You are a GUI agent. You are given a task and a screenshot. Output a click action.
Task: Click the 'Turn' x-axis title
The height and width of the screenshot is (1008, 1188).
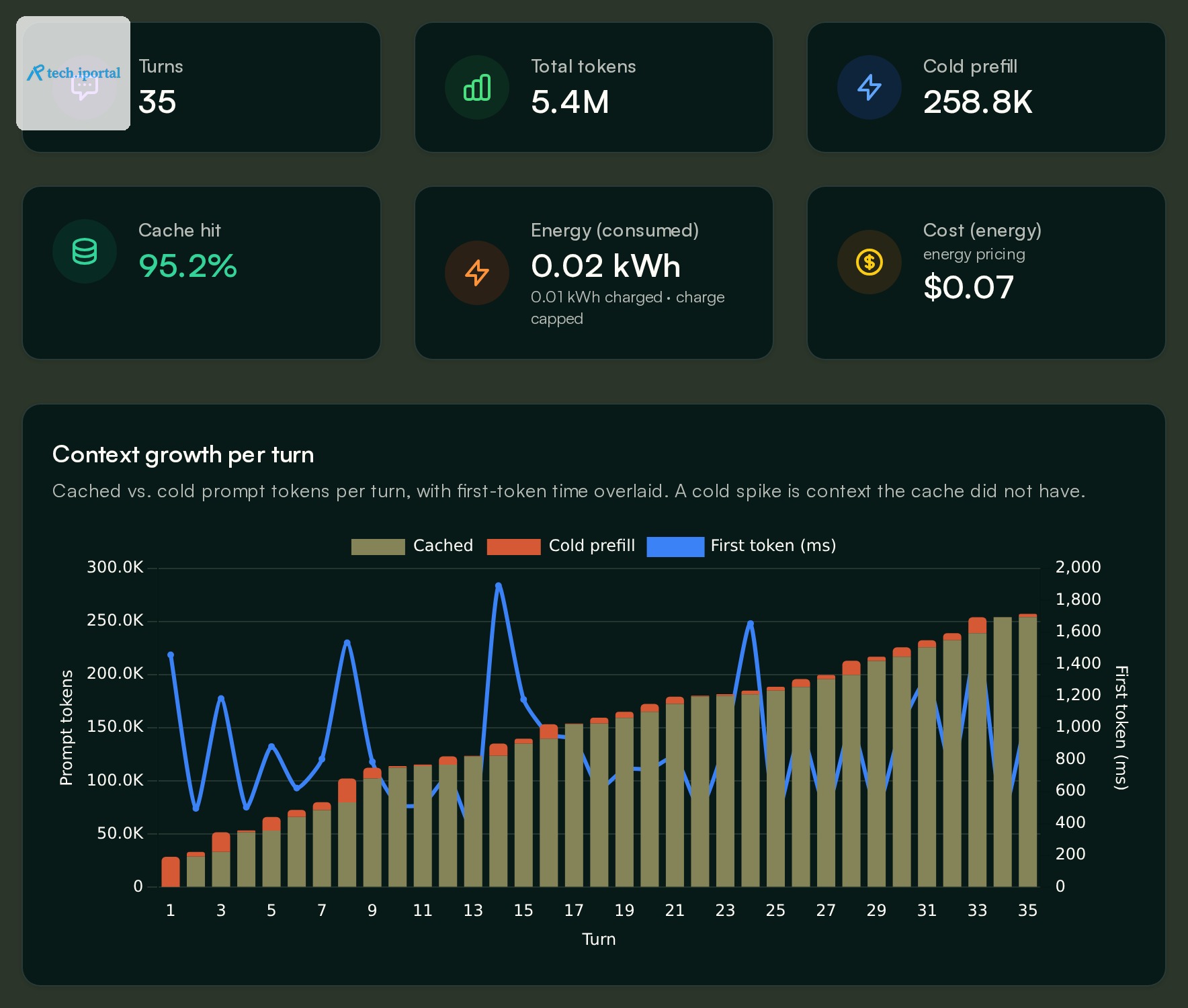click(599, 939)
